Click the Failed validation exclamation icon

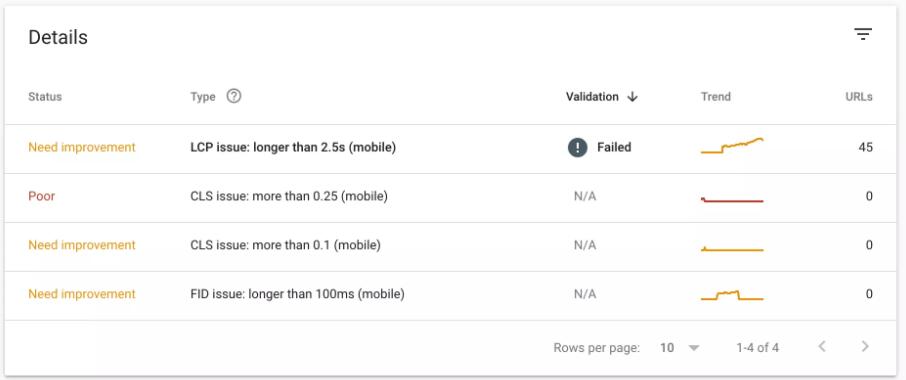[x=577, y=147]
